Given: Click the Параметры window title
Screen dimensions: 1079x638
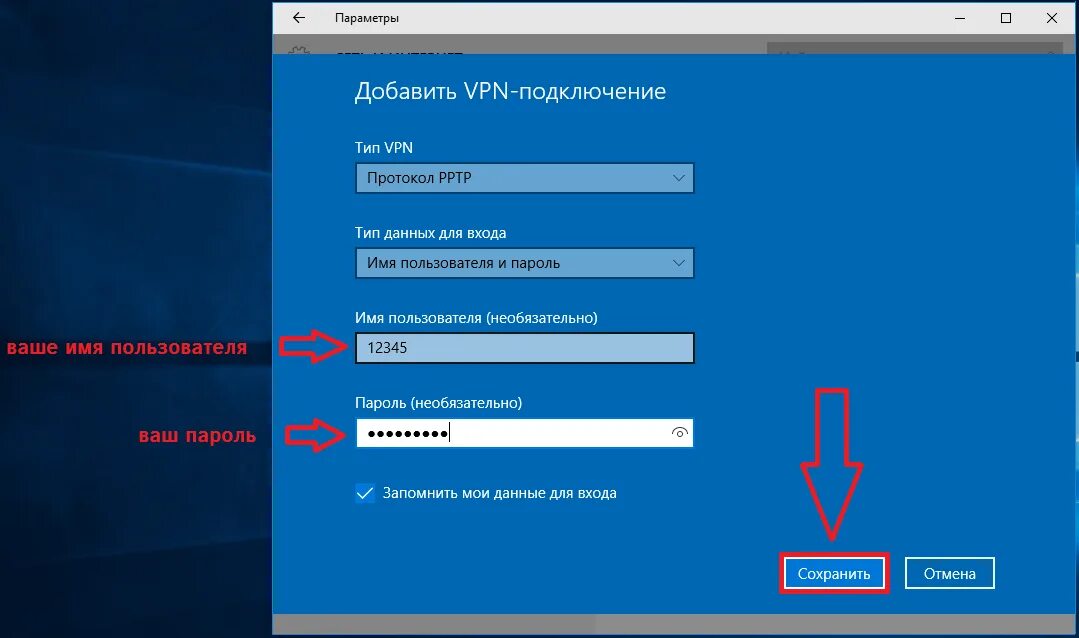Looking at the screenshot, I should tap(367, 18).
